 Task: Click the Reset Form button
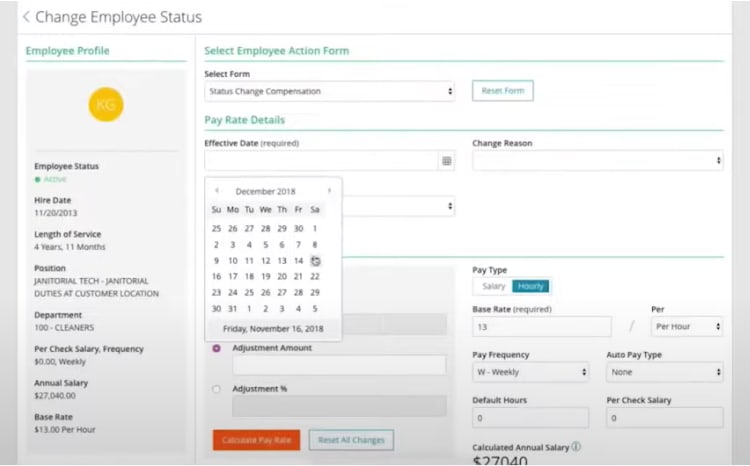tap(503, 91)
